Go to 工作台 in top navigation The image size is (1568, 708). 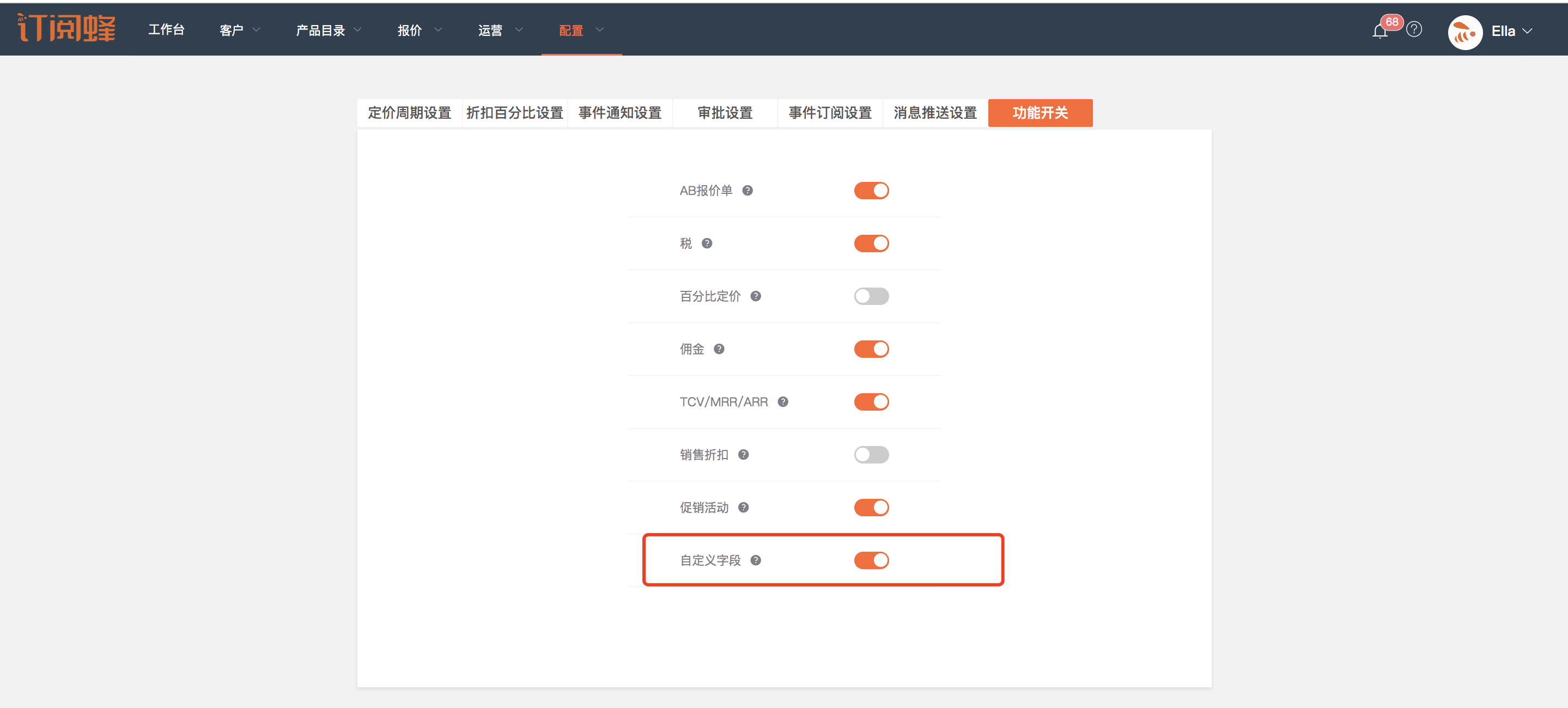[166, 30]
